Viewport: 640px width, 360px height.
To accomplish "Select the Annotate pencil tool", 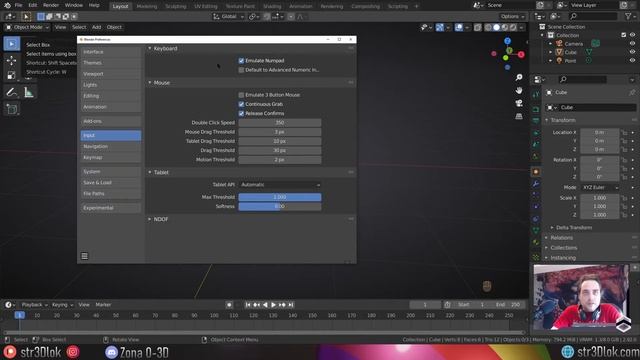I will (x=12, y=92).
